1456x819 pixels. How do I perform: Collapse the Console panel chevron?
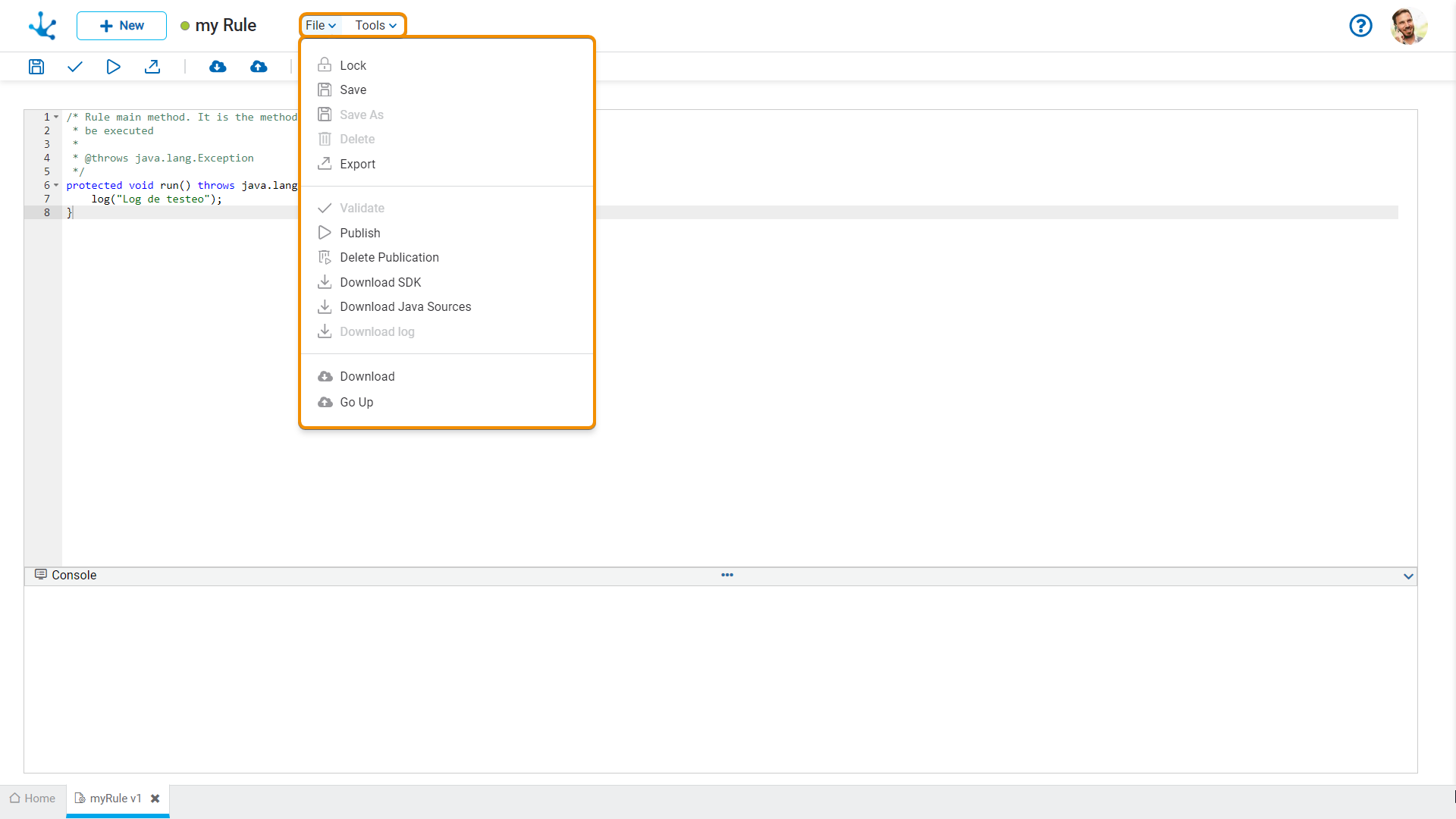1408,576
